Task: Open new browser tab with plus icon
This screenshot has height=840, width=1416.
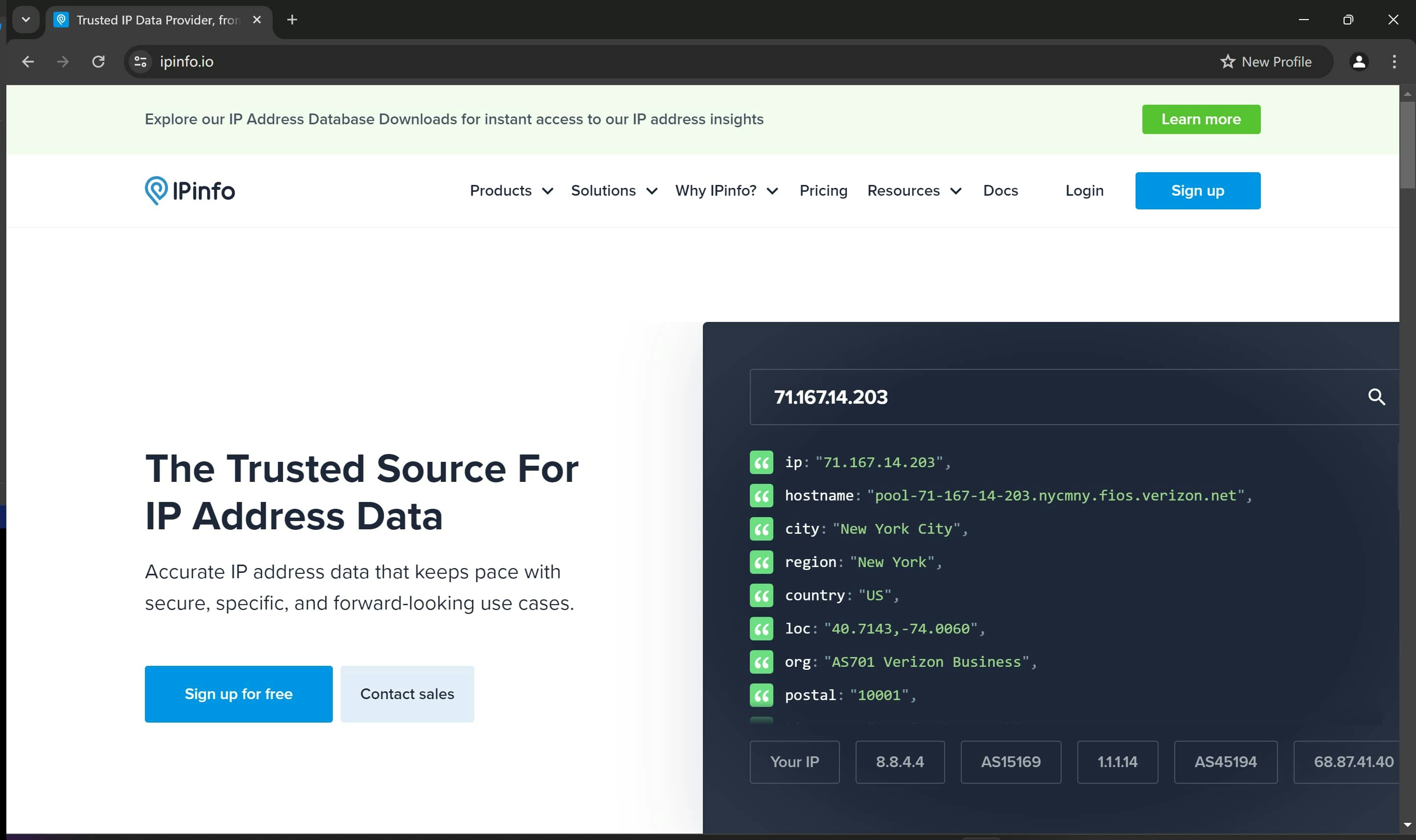Action: 292,20
